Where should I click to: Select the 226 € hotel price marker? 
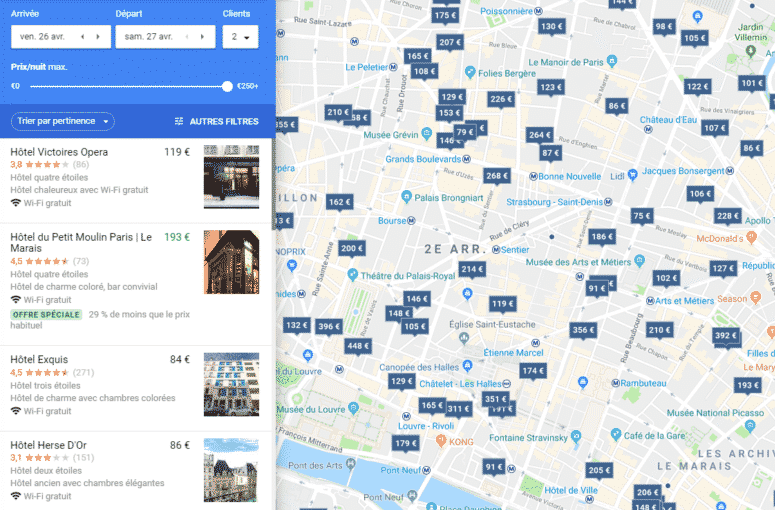tap(501, 99)
